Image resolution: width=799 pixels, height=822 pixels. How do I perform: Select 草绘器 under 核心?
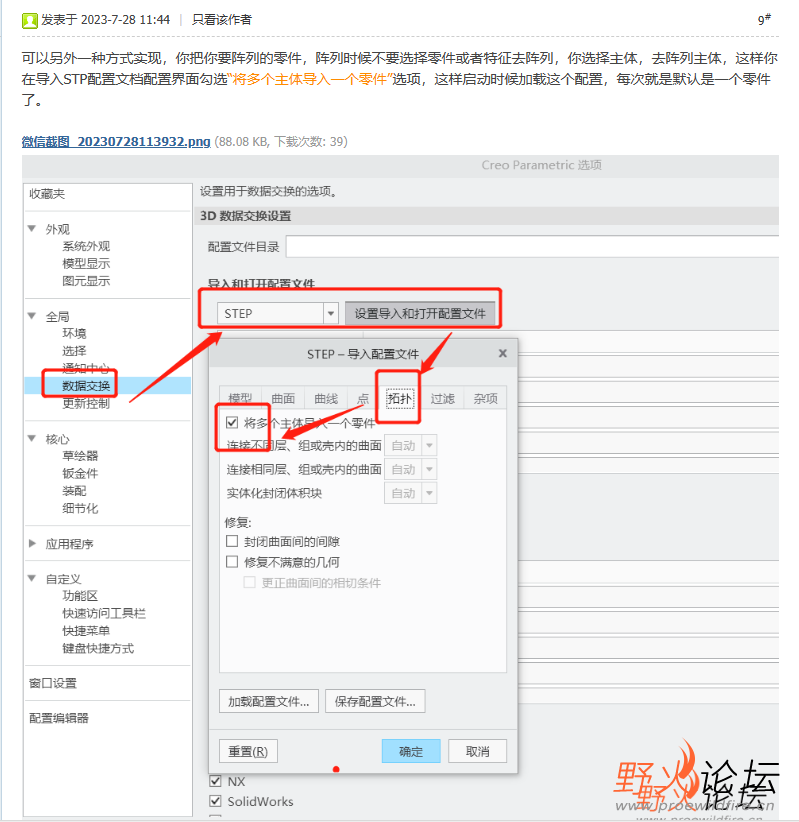80,456
